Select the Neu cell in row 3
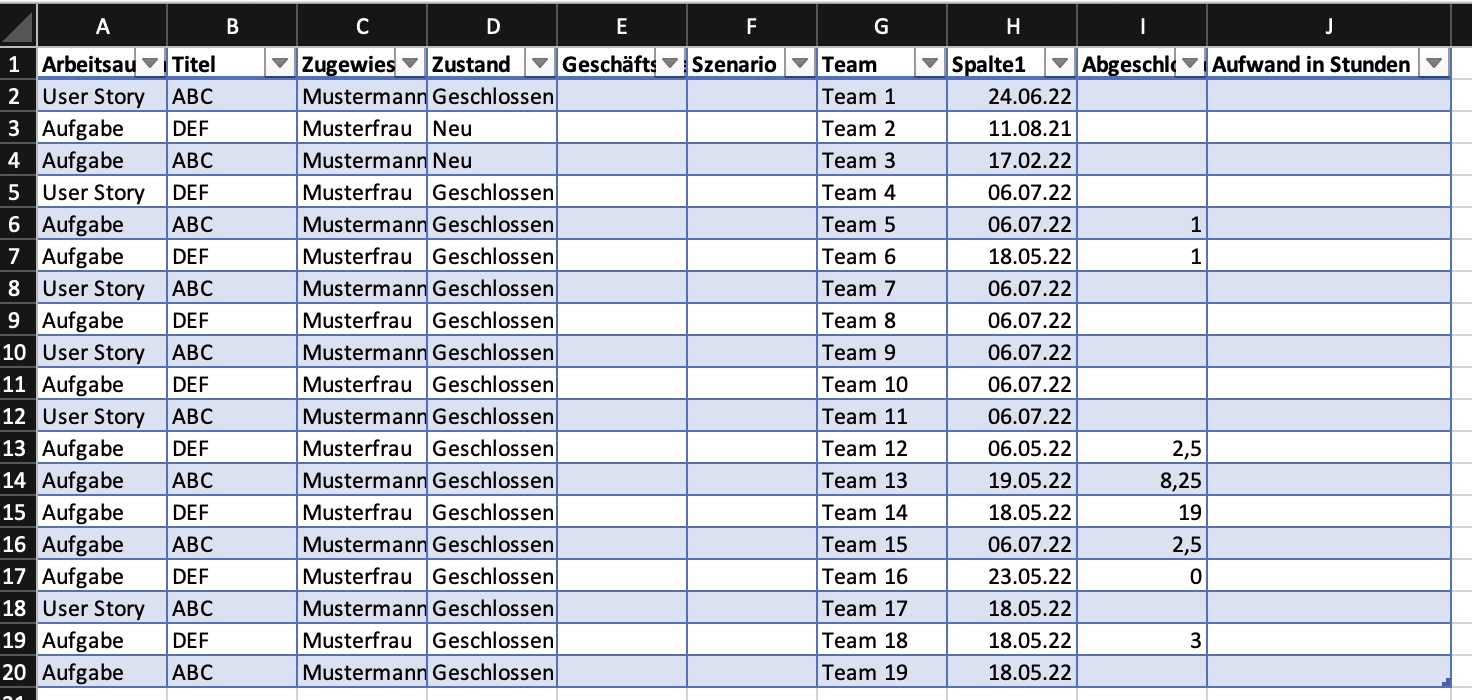Screen dimensions: 1472x700 coord(492,128)
